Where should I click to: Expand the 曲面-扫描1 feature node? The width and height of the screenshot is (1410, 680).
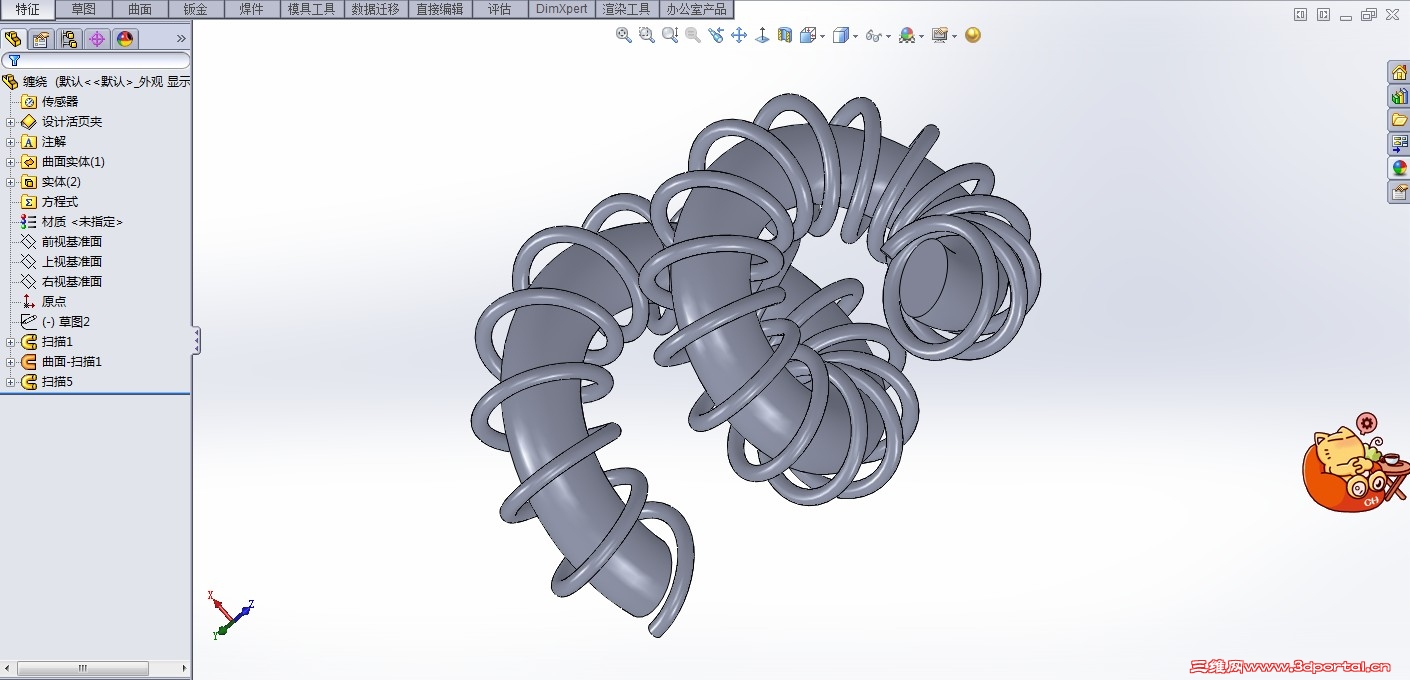11,362
